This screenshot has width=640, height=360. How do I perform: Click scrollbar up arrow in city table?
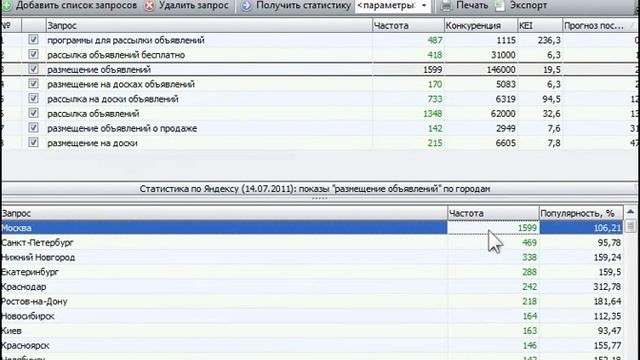tap(630, 212)
